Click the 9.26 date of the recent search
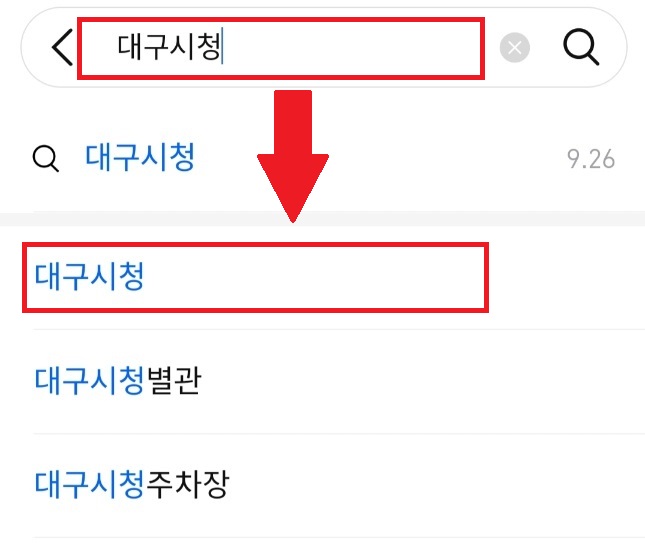 591,159
